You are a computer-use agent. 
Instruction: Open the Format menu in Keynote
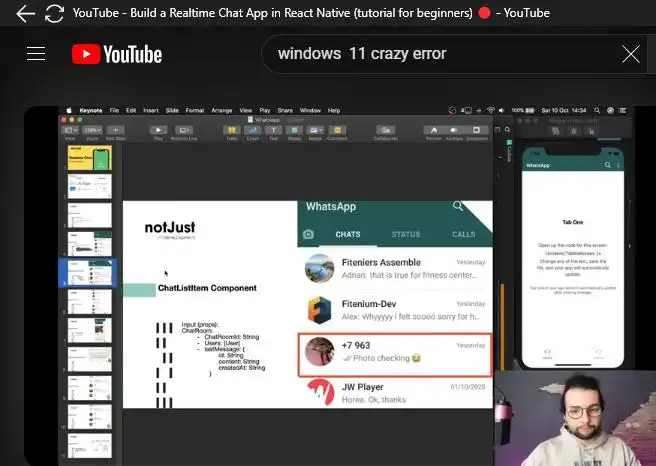(x=195, y=110)
